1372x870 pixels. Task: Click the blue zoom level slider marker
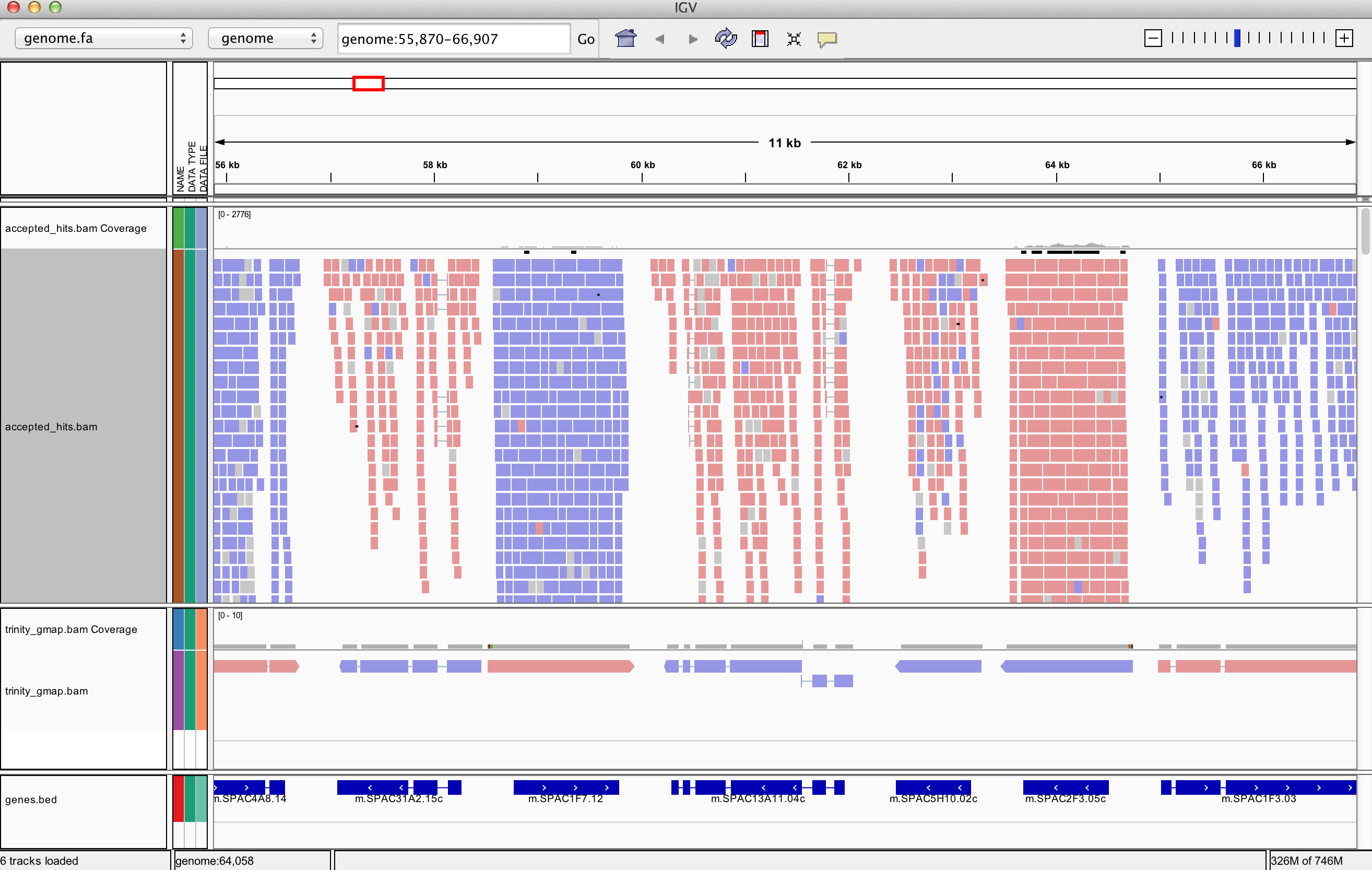[x=1237, y=38]
